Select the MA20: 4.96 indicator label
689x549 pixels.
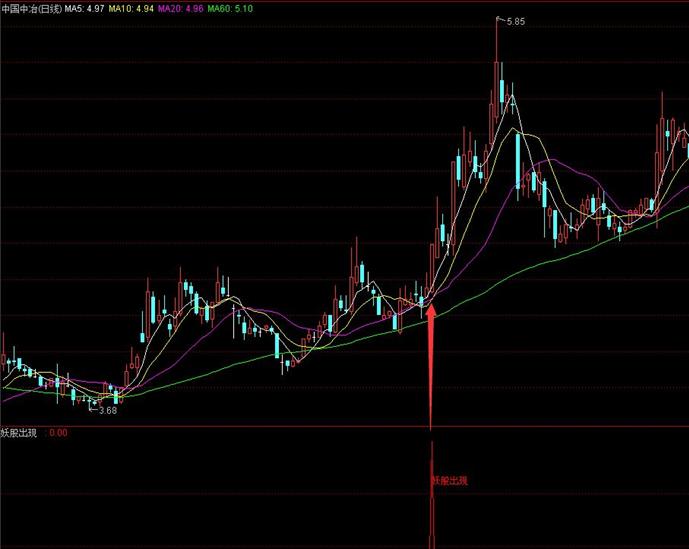tap(181, 8)
